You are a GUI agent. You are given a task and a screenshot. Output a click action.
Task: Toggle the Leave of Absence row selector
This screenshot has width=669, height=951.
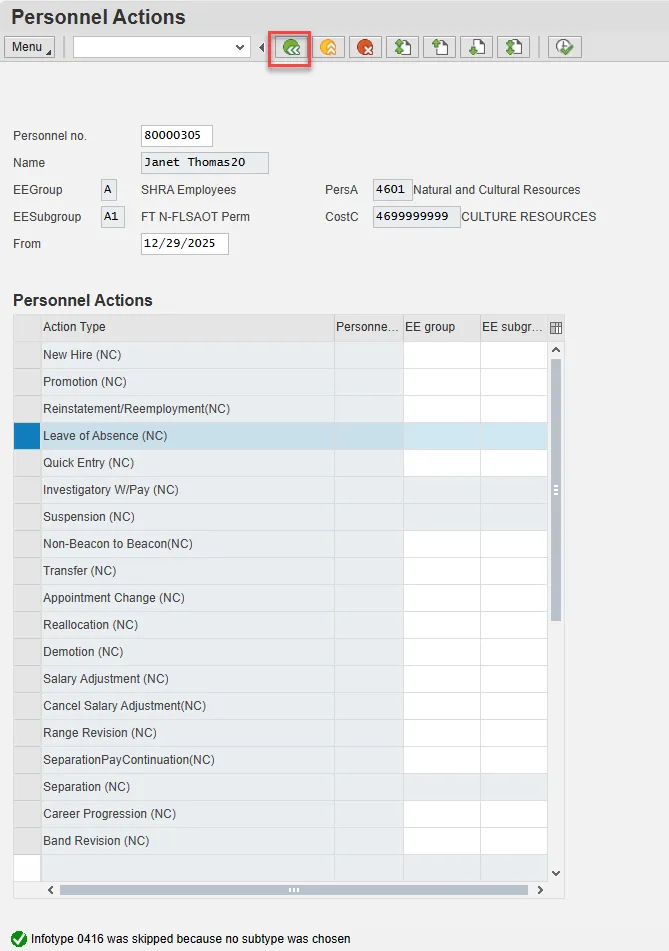(27, 436)
